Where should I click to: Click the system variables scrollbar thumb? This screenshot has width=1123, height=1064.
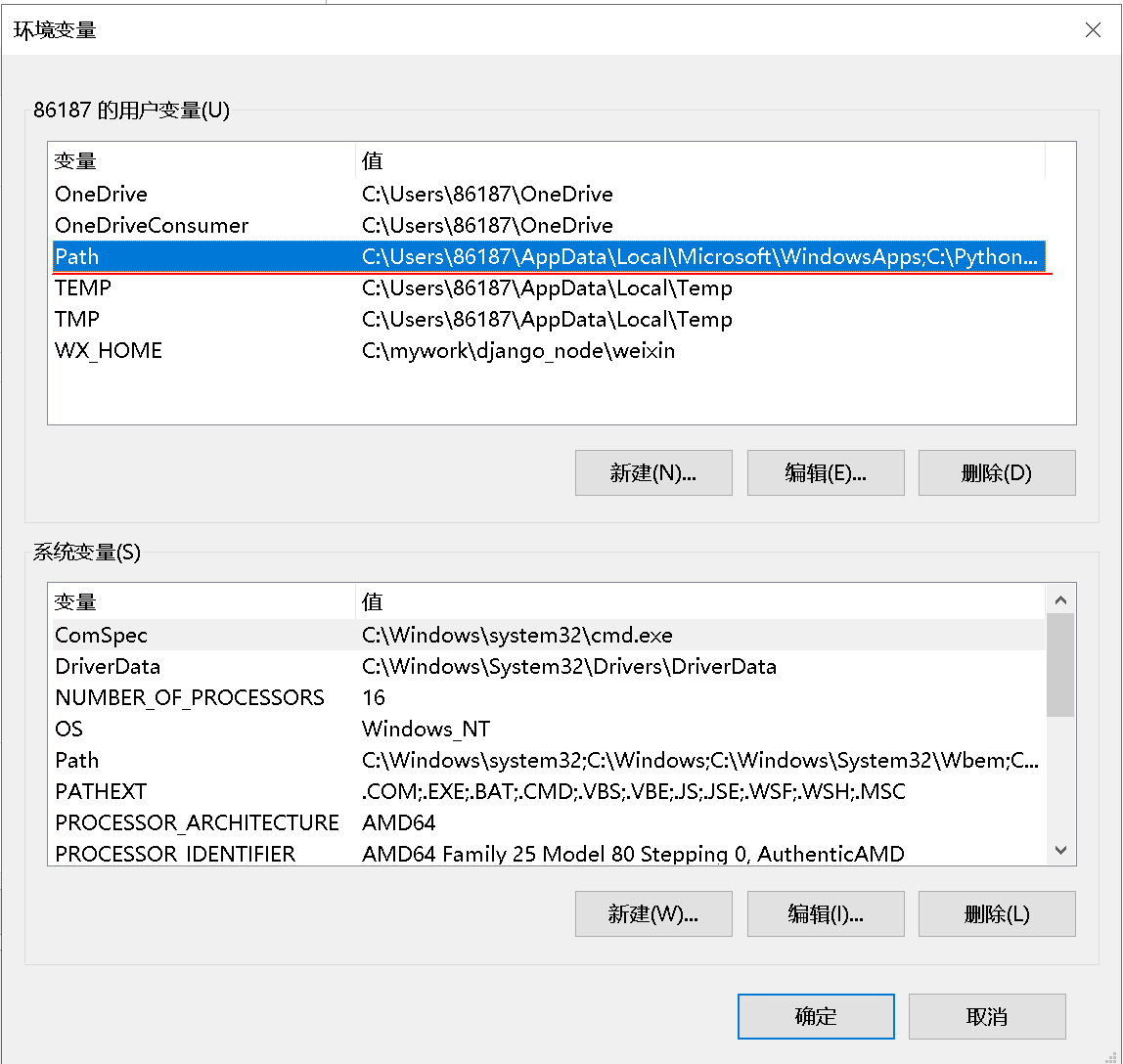pyautogui.click(x=1060, y=665)
